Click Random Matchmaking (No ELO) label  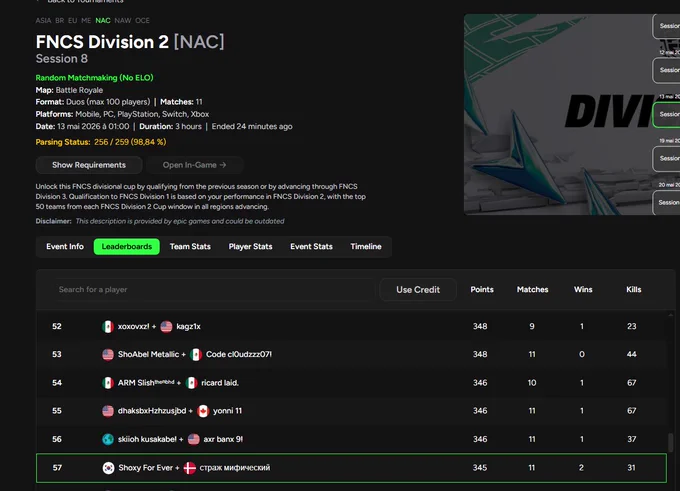click(x=95, y=78)
